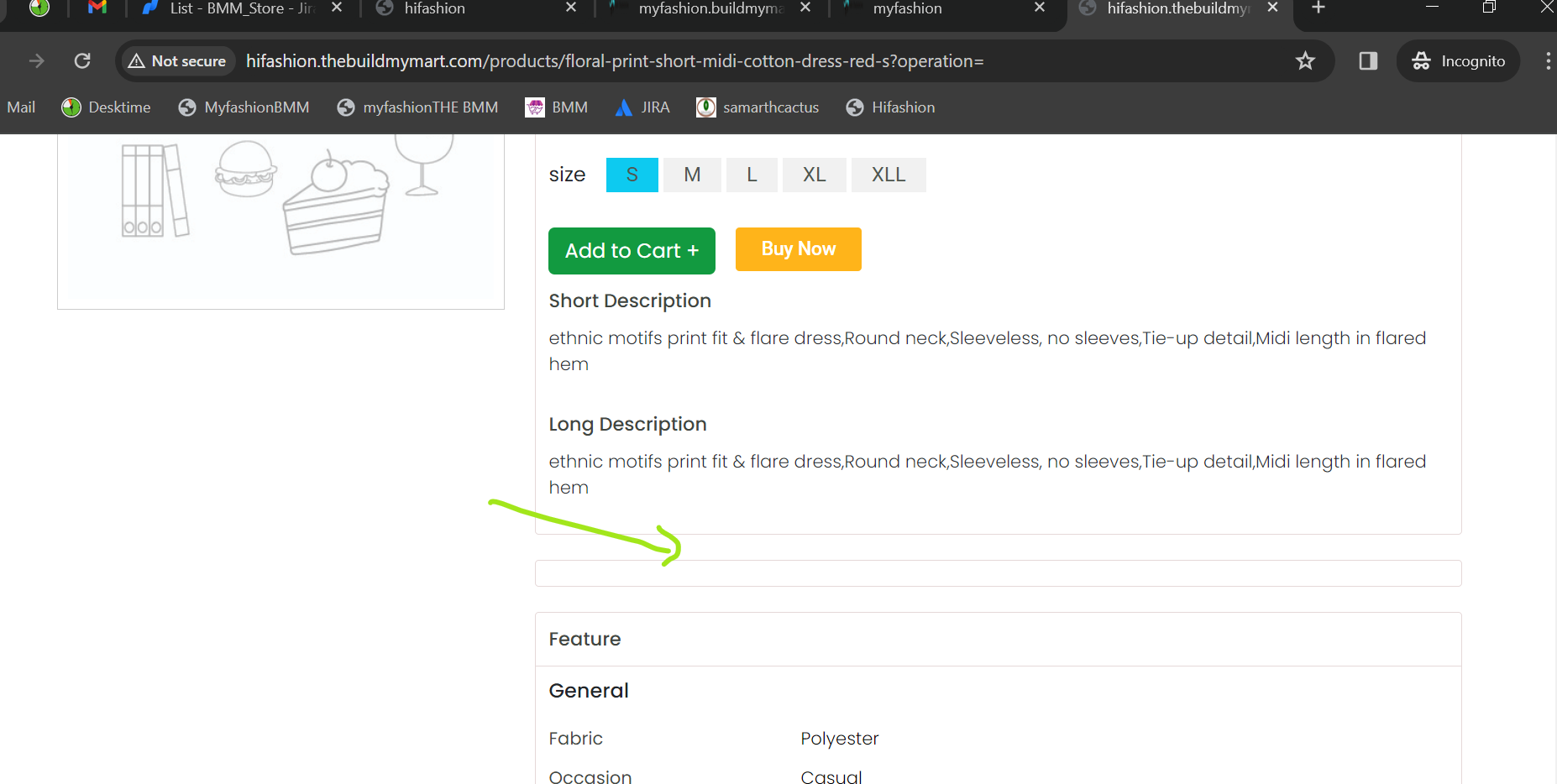Screen dimensions: 1557x784
Task: Open the Desktime bookmark
Action: [107, 107]
